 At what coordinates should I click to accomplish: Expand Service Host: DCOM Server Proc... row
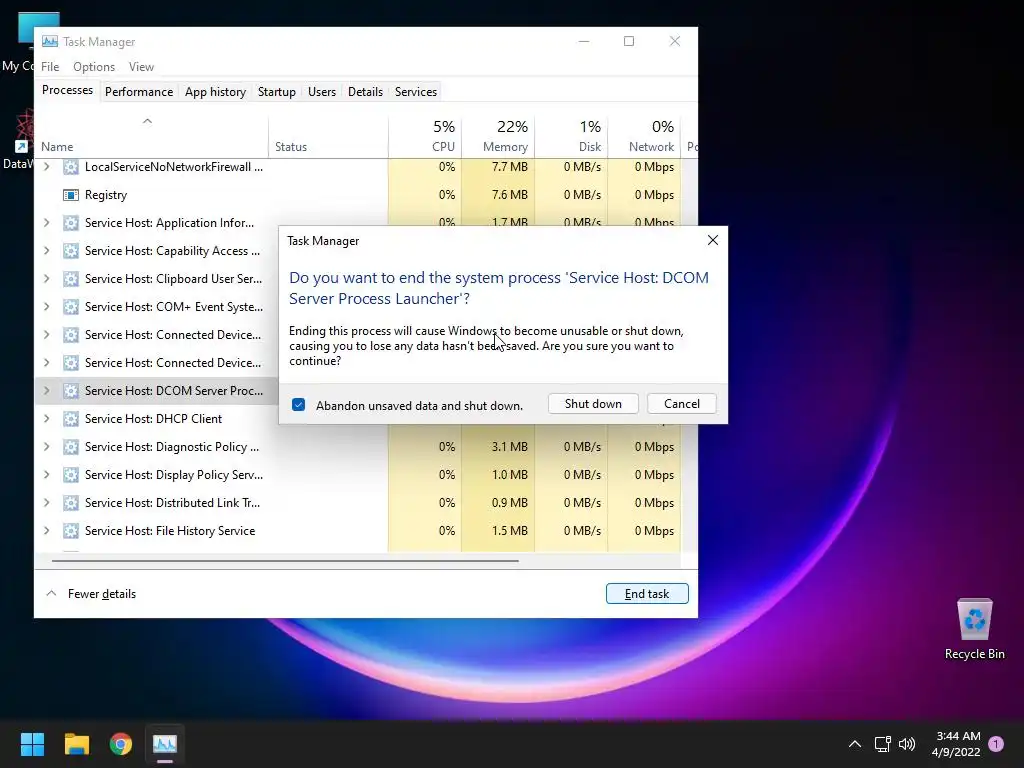coord(46,391)
